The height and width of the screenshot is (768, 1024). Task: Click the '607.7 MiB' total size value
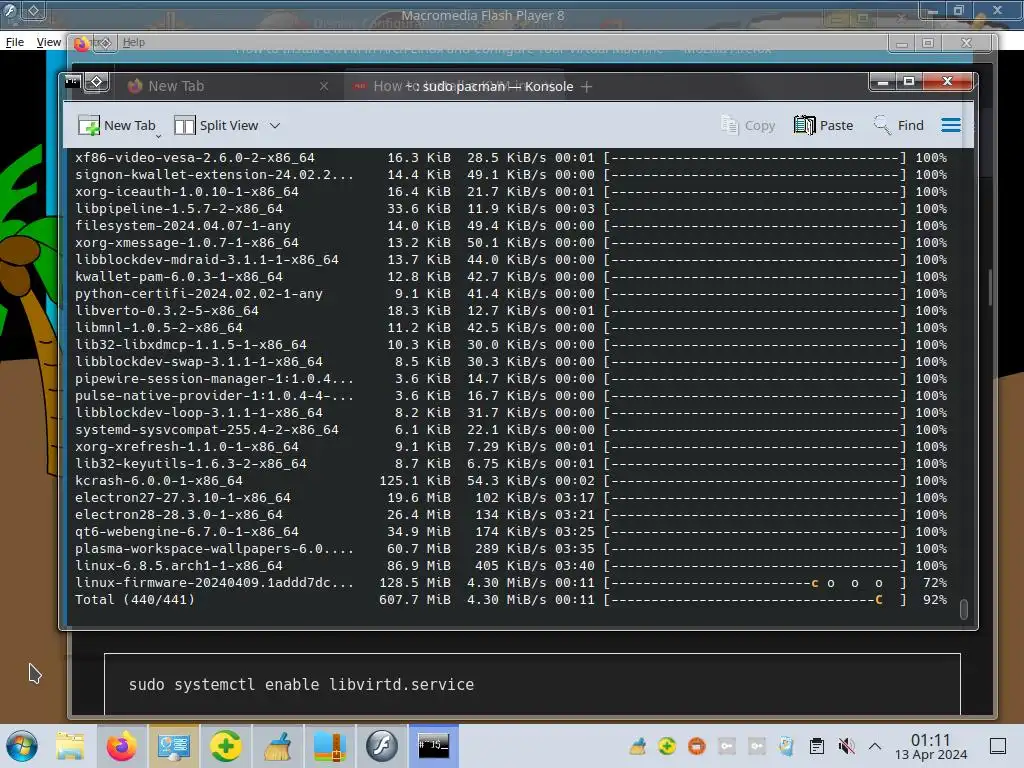coord(415,600)
